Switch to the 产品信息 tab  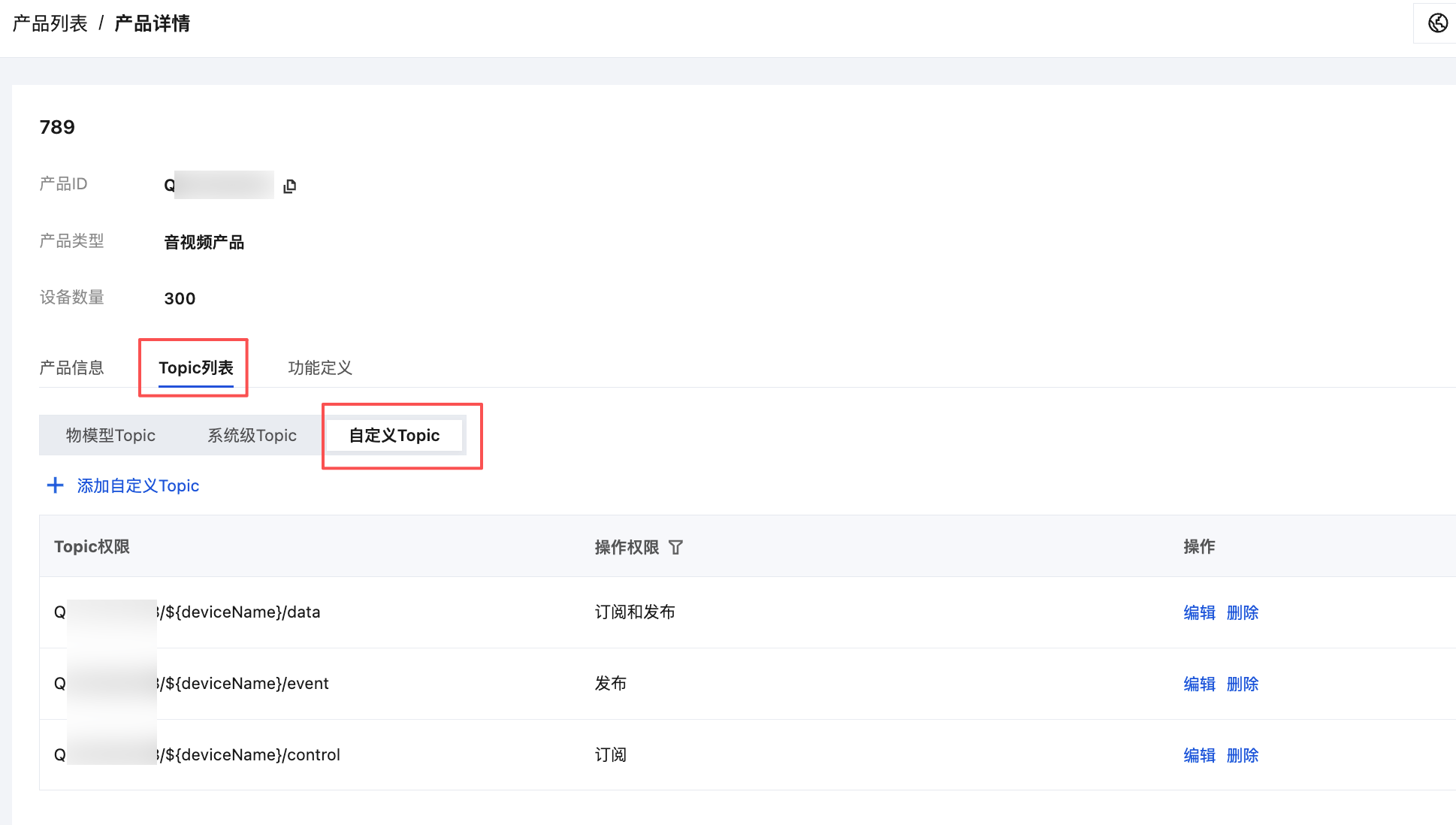tap(71, 367)
